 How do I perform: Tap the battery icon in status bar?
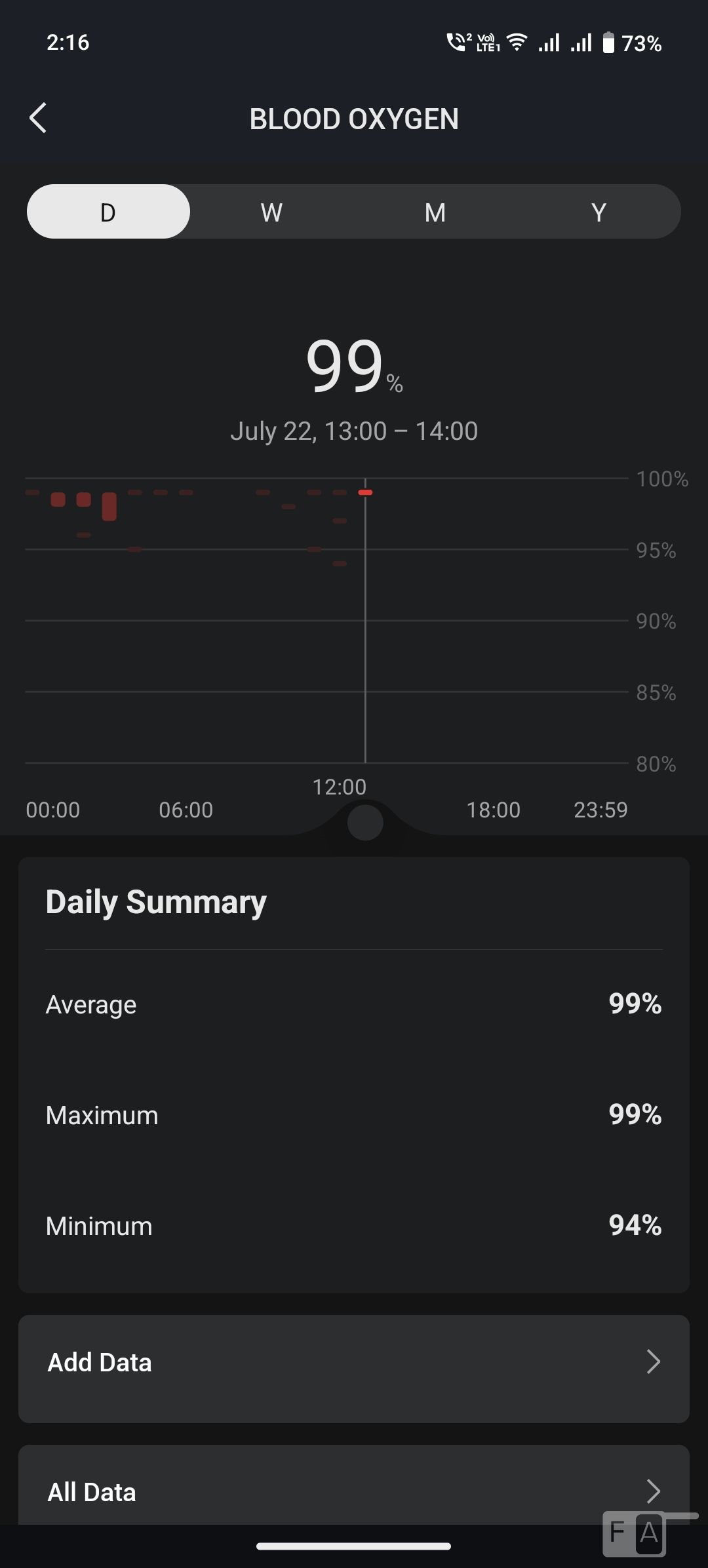(x=608, y=43)
